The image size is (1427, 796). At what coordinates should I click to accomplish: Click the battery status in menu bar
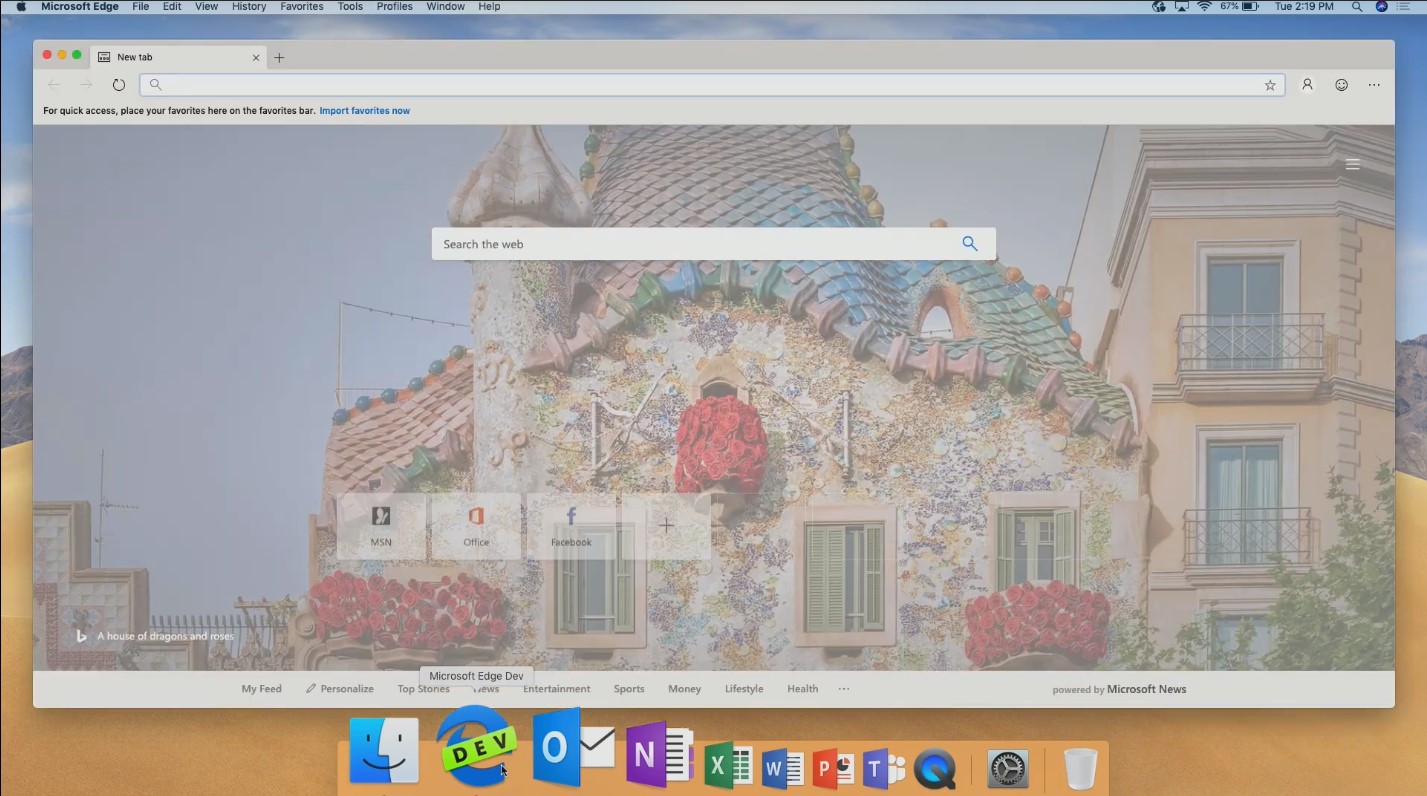pyautogui.click(x=1241, y=6)
